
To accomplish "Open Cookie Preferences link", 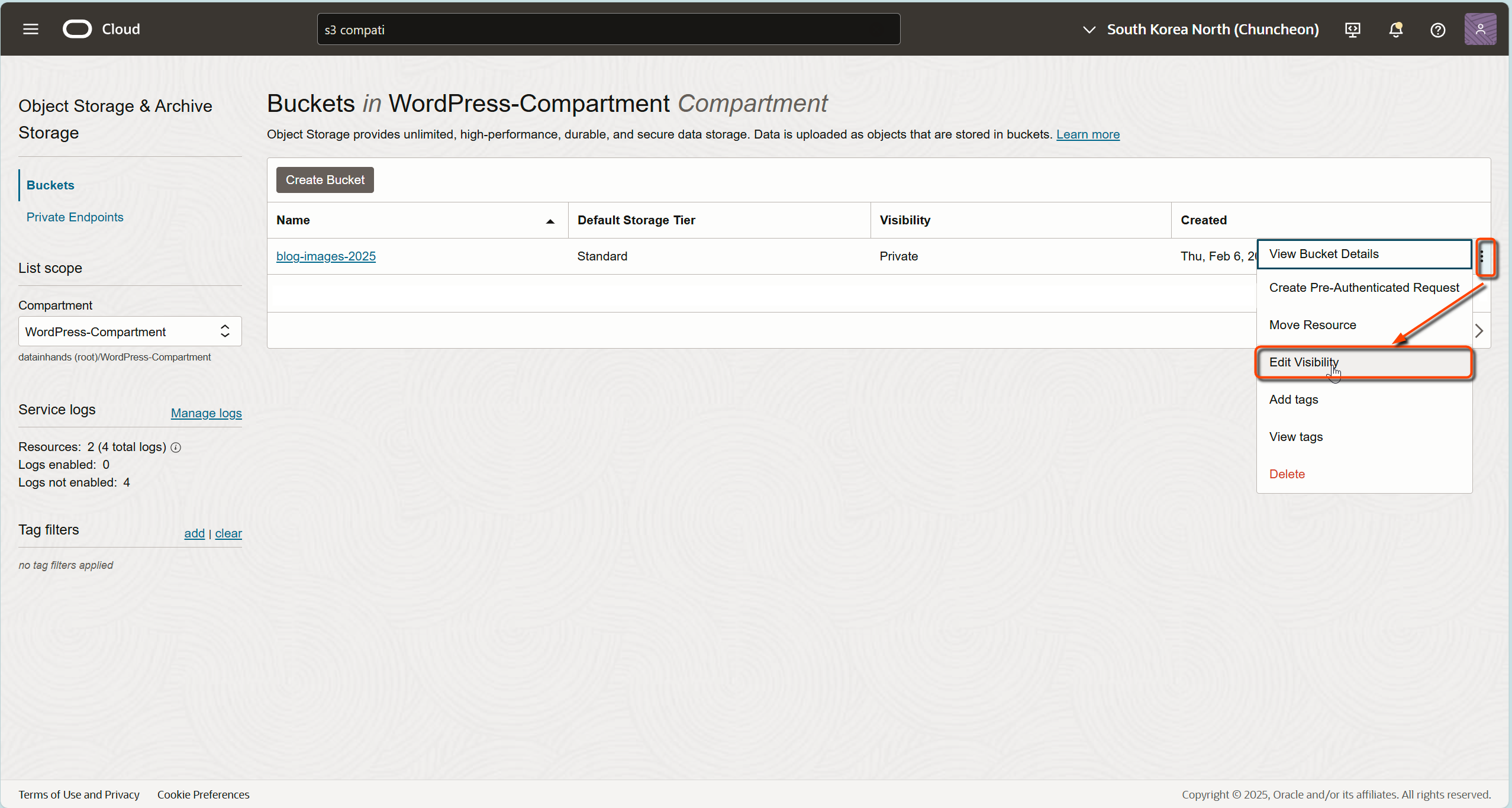I will point(203,794).
